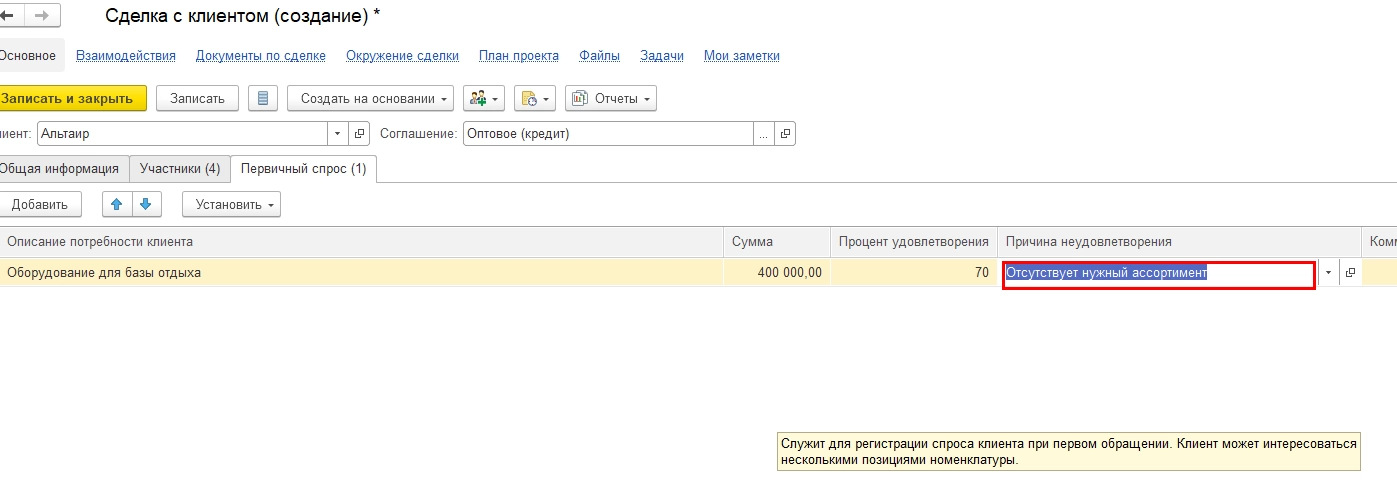Switch to Участники (4) tab

[x=180, y=169]
